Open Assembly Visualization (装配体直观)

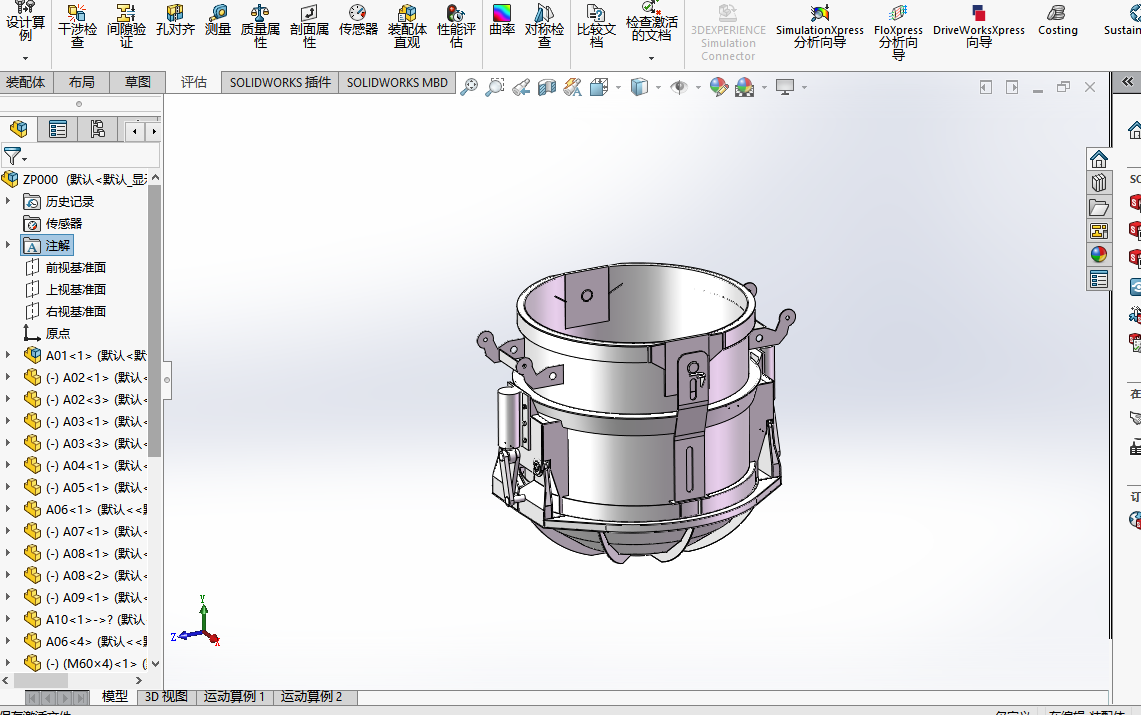(x=407, y=26)
